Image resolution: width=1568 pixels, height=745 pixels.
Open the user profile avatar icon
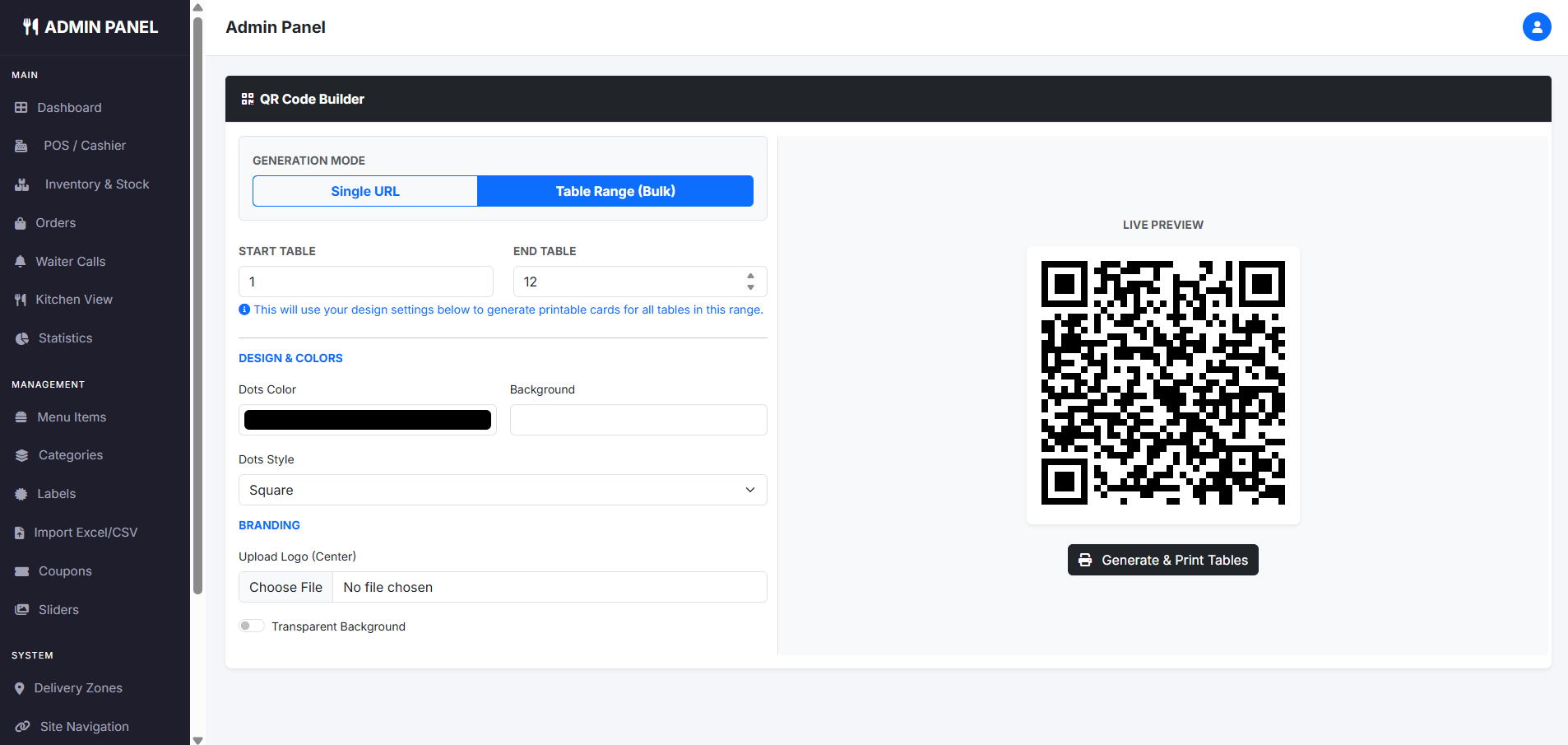tap(1536, 27)
